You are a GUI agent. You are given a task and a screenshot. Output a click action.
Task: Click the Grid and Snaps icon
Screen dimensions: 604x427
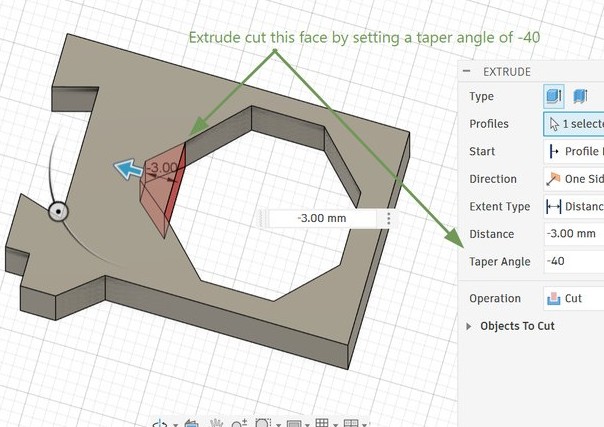coord(322,423)
